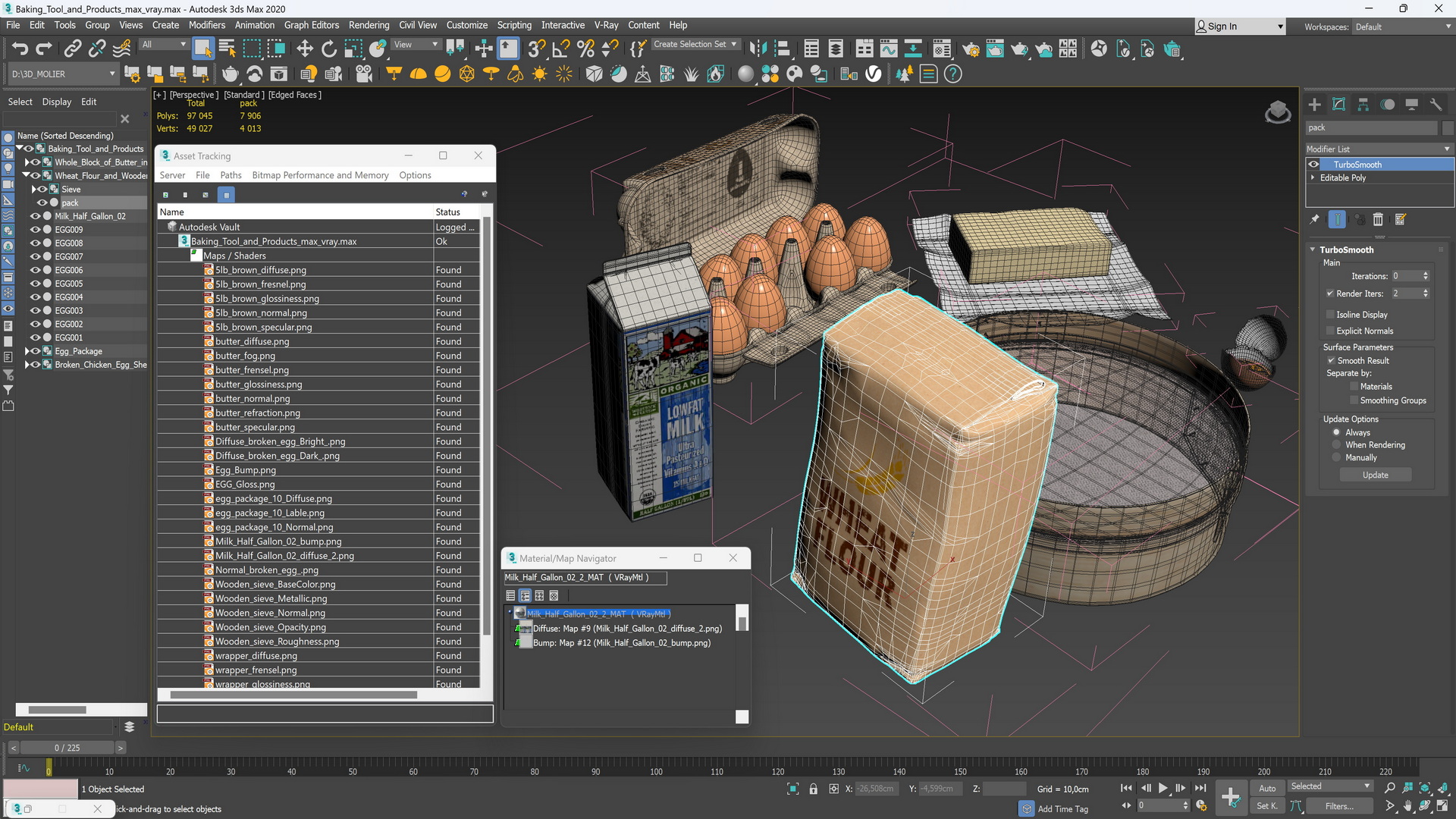This screenshot has height=819, width=1456.
Task: Toggle the Percent Snap icon
Action: coord(585,49)
